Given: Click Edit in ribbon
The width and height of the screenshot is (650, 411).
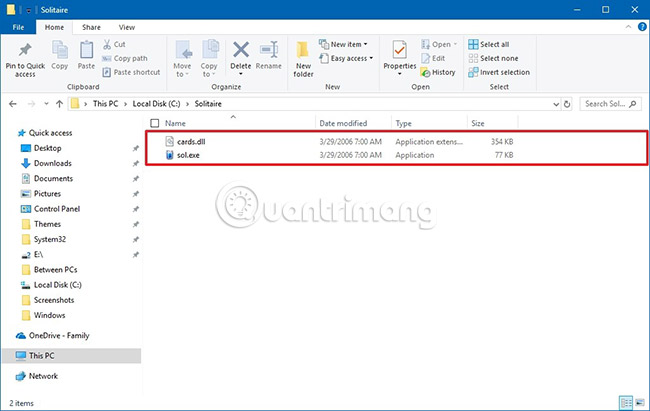Looking at the screenshot, I should click(433, 58).
